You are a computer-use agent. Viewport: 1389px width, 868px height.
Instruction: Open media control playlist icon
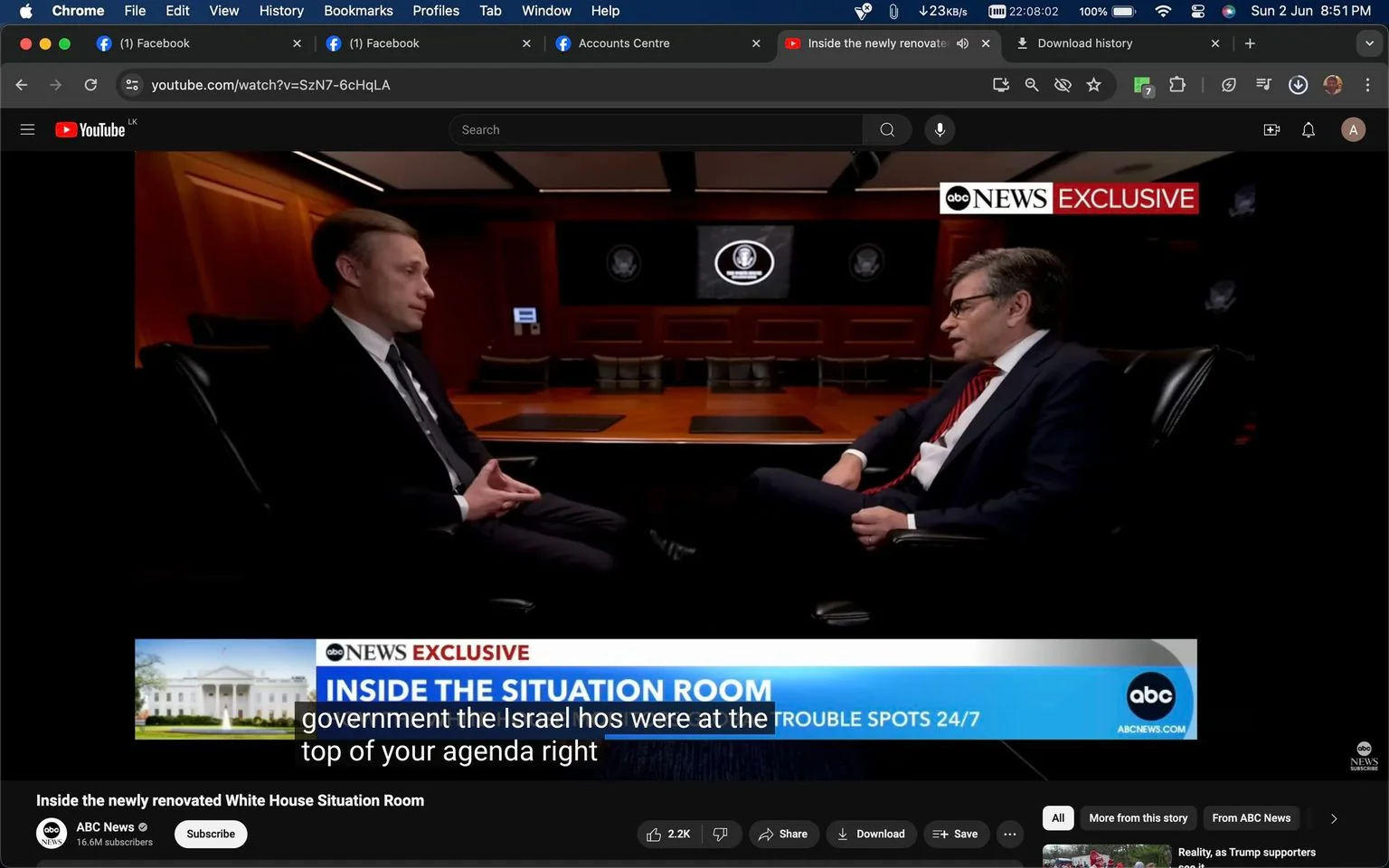pos(1263,85)
